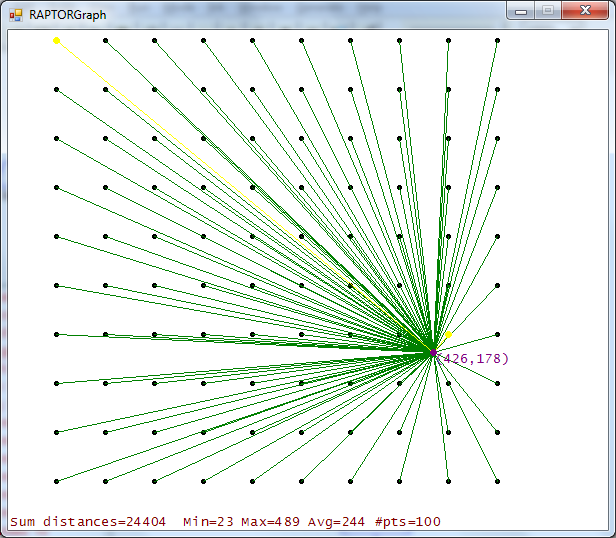The height and width of the screenshot is (538, 616).
Task: Click the yellow dot beside the line convergence point
Action: pyautogui.click(x=449, y=334)
